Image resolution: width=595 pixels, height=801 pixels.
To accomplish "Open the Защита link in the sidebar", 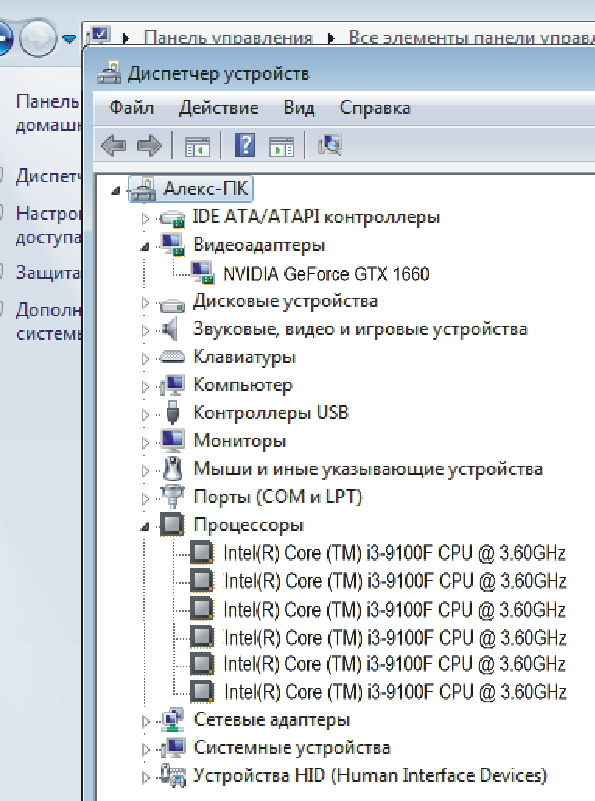I will pos(48,272).
